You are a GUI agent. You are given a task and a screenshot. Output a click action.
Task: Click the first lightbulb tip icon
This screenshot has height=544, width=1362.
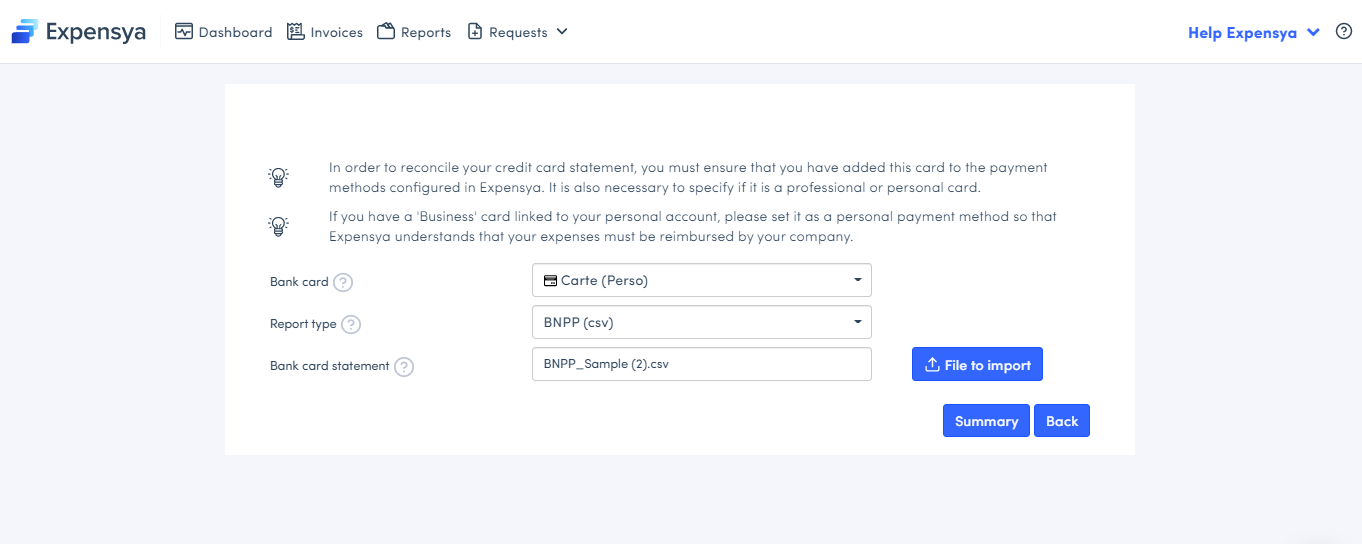point(278,178)
